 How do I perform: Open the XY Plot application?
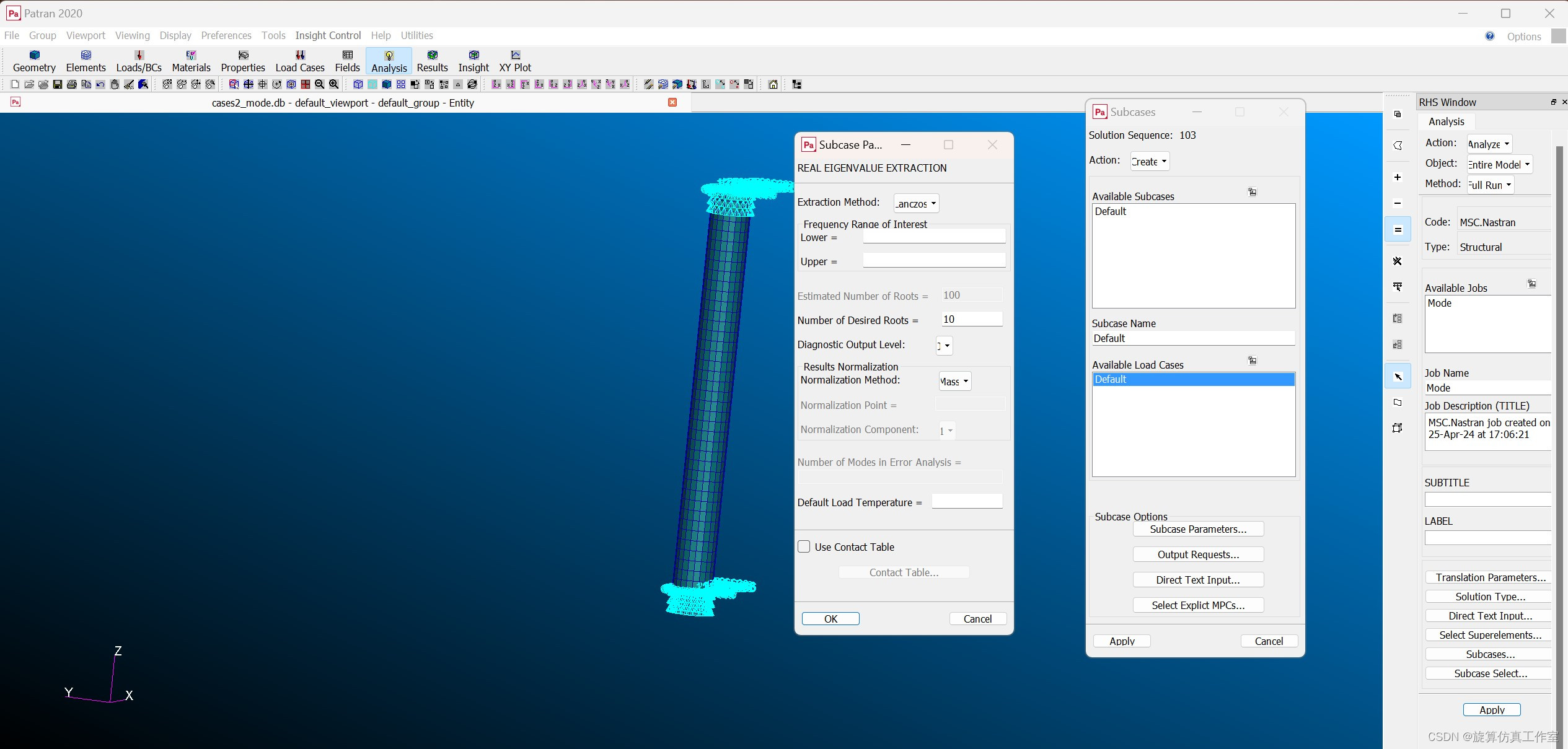click(x=515, y=61)
